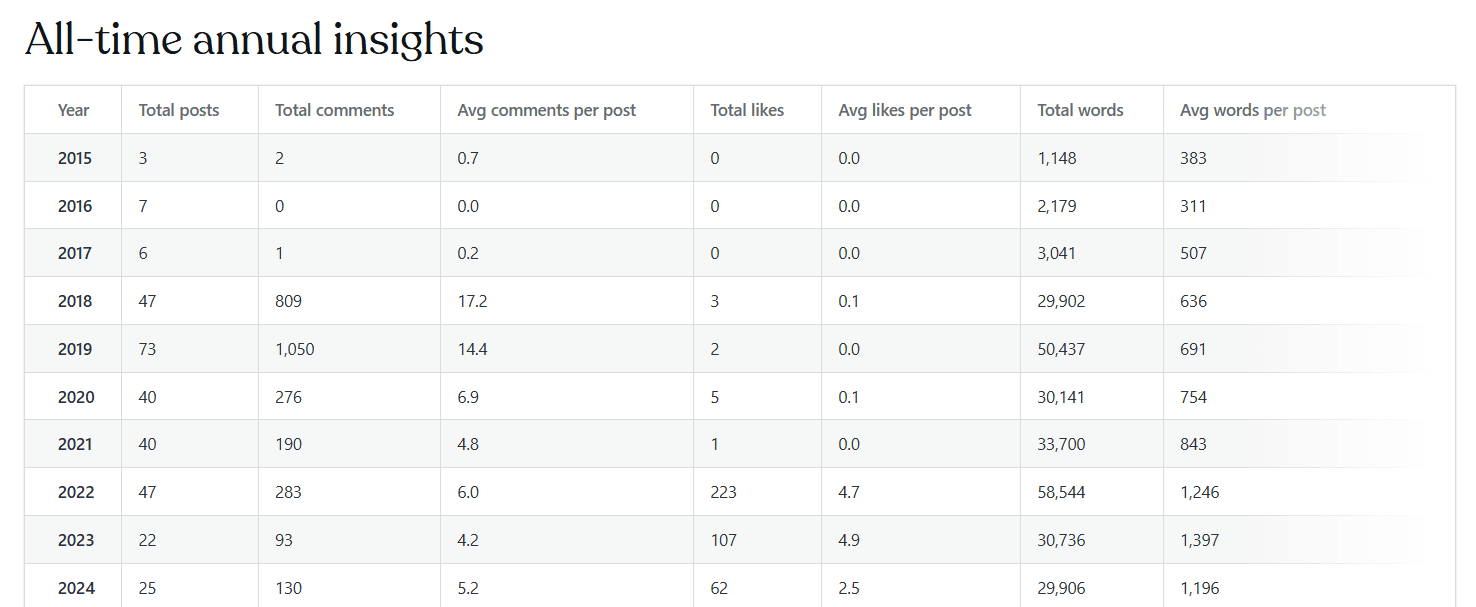Screen dimensions: 1476x607
Task: Click the 2022 total words value 58,544
Action: tap(1061, 492)
